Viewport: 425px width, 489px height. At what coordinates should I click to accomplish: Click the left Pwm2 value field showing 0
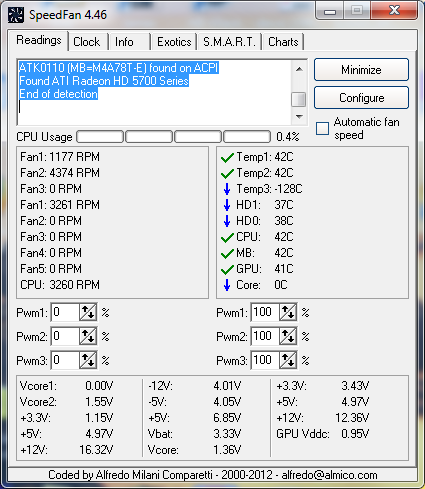pos(65,336)
